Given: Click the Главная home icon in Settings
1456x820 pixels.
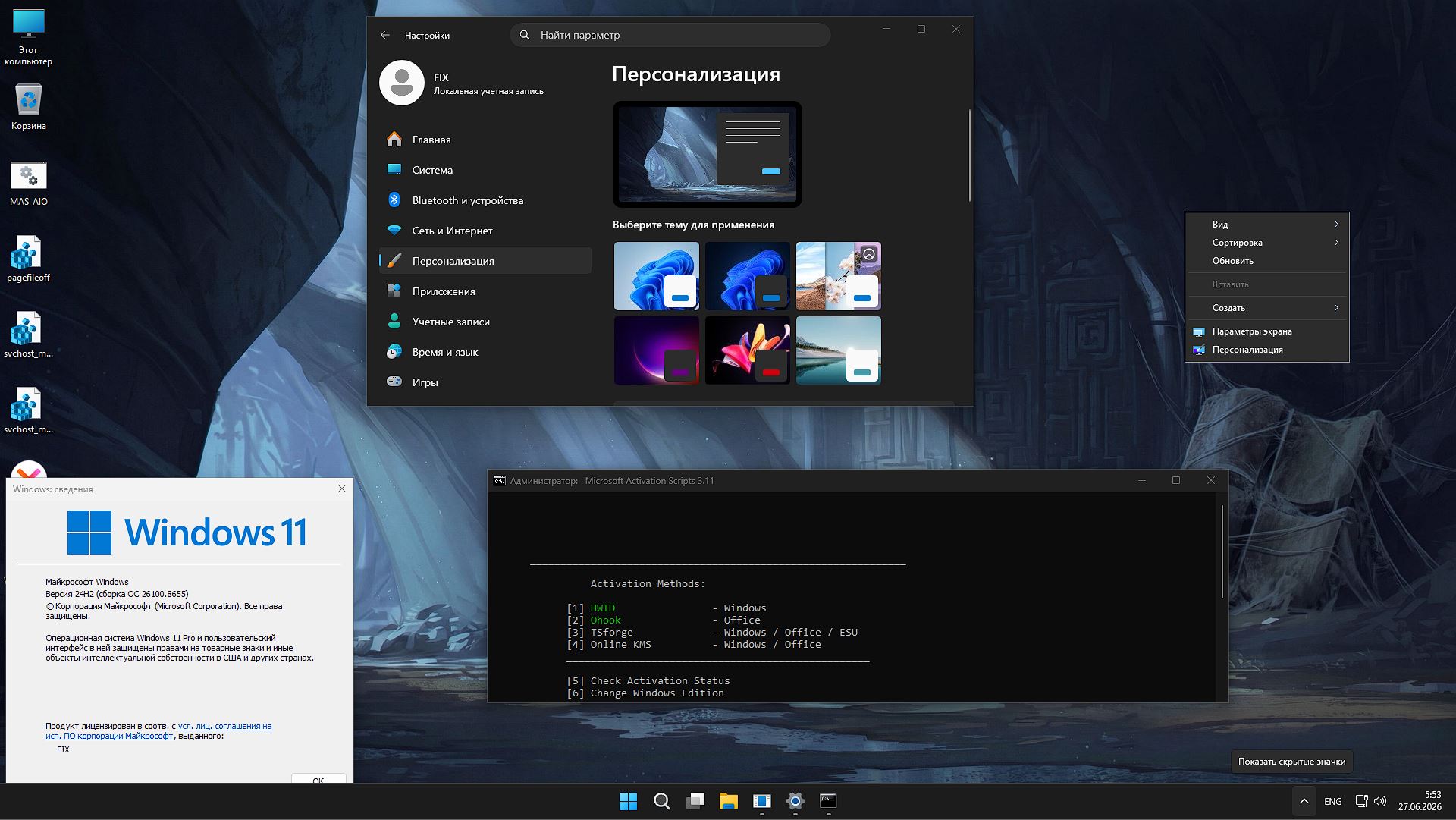Looking at the screenshot, I should [394, 140].
